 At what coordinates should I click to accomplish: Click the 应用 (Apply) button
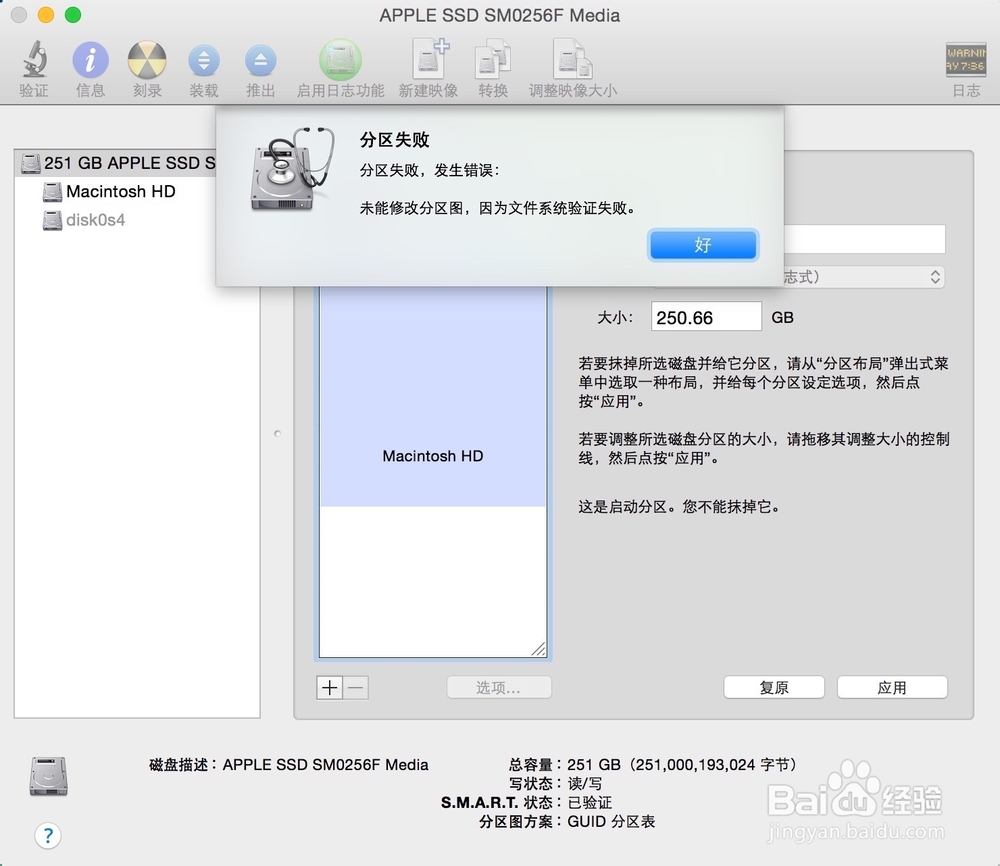click(891, 687)
